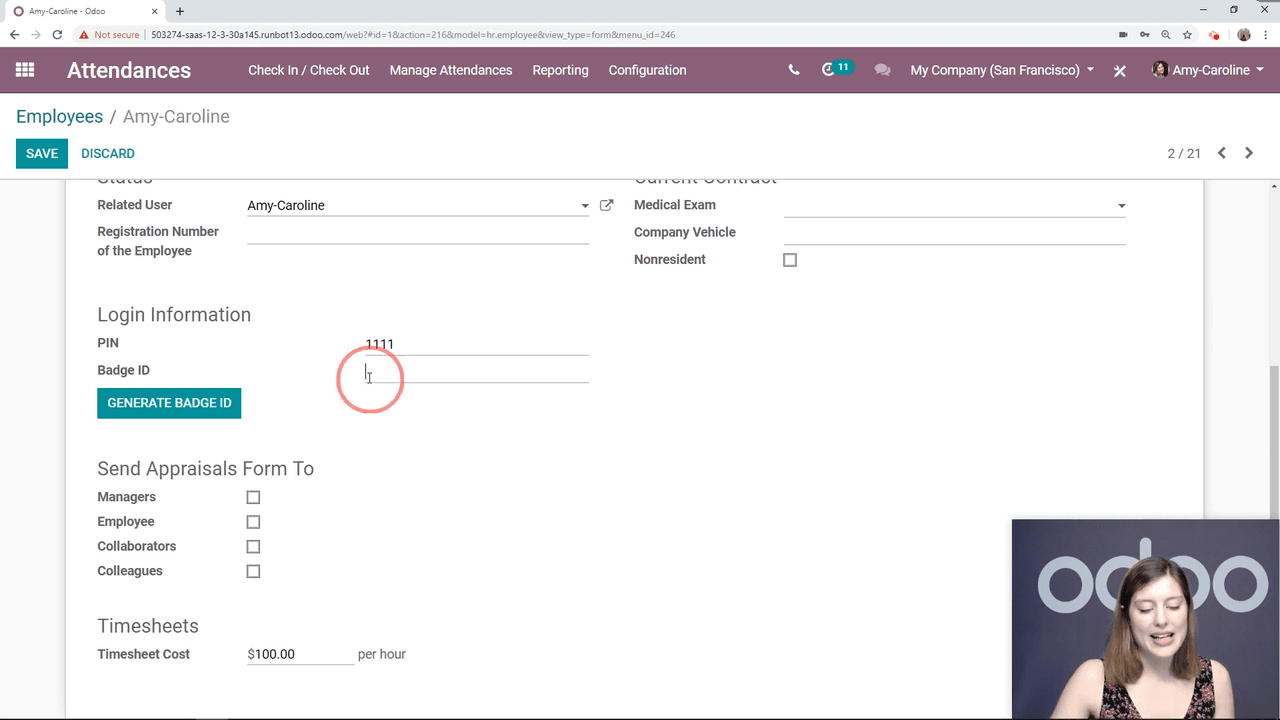1280x720 pixels.
Task: Open the Reporting menu
Action: click(x=560, y=70)
